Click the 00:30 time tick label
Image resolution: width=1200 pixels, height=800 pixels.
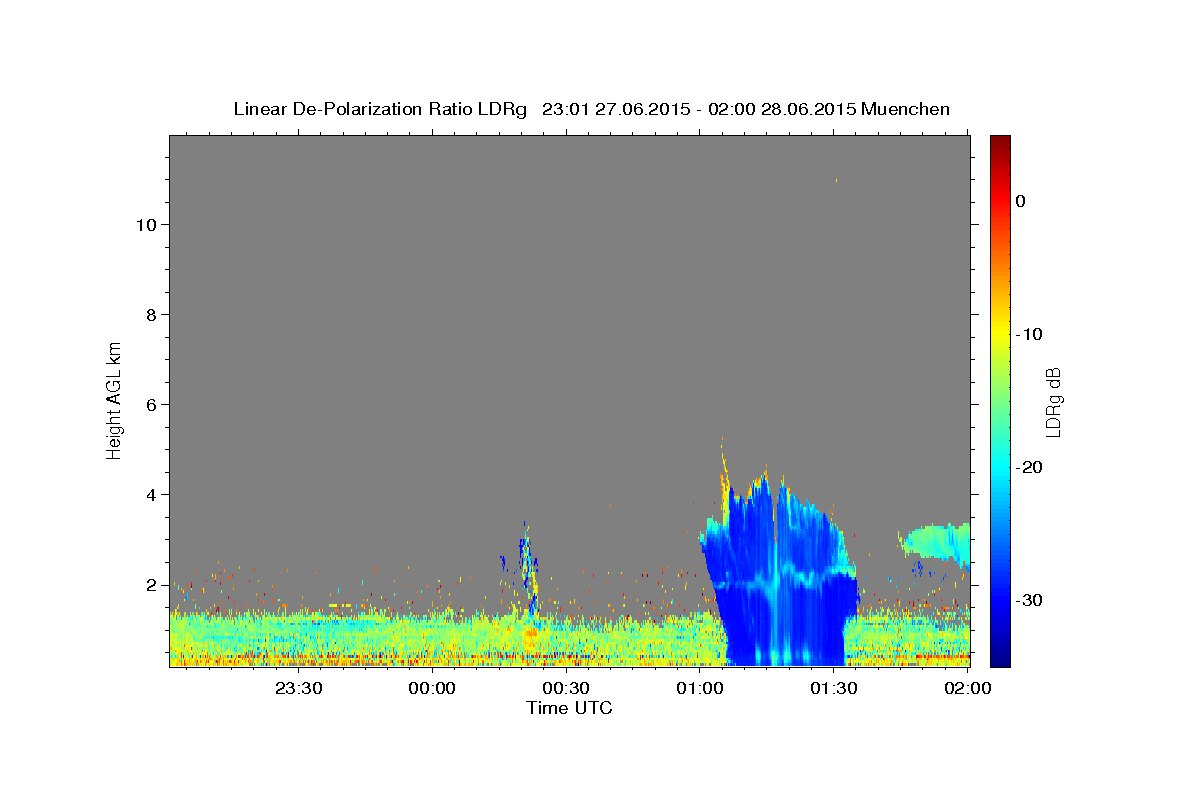tap(566, 688)
